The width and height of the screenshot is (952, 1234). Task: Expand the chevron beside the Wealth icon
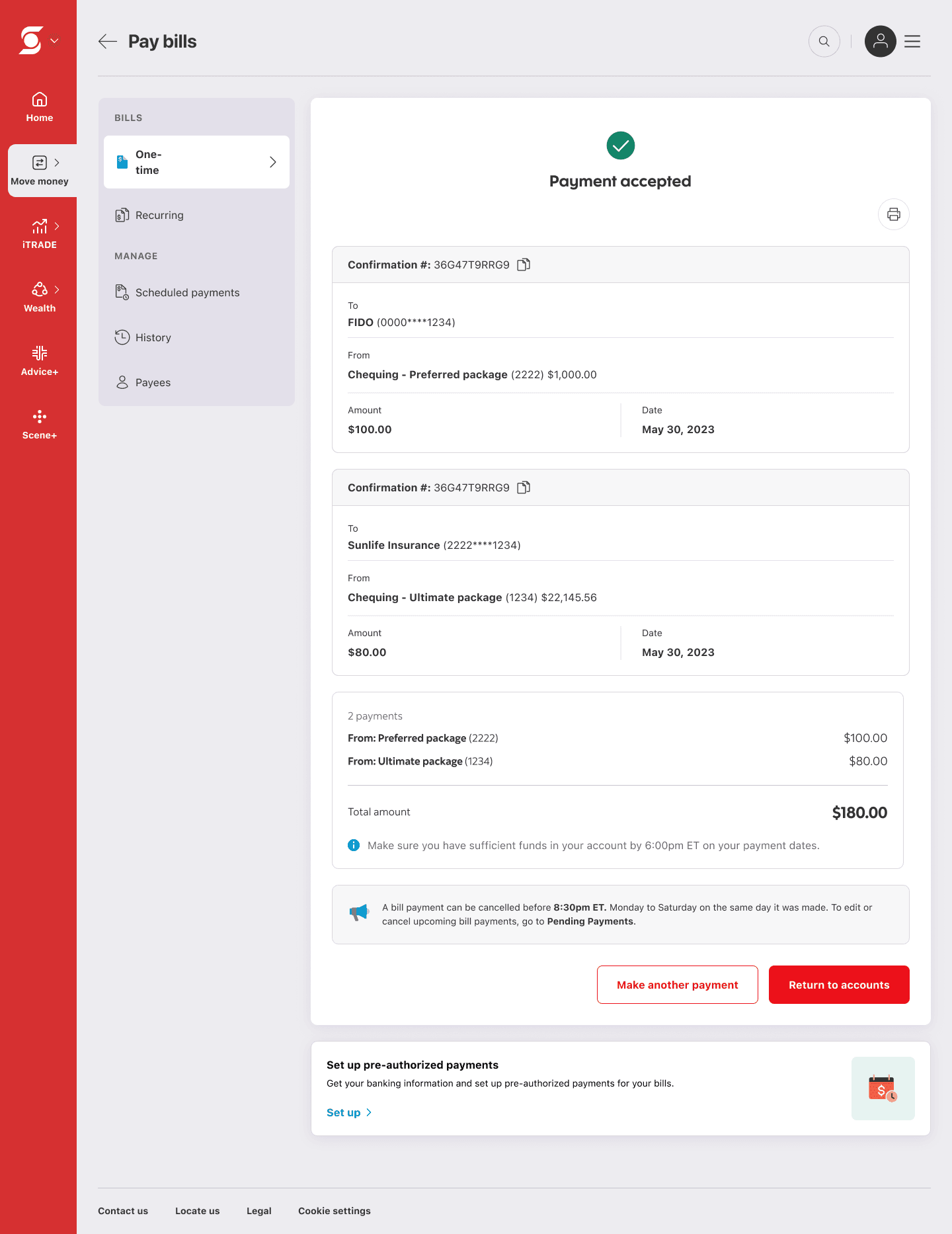pos(57,289)
